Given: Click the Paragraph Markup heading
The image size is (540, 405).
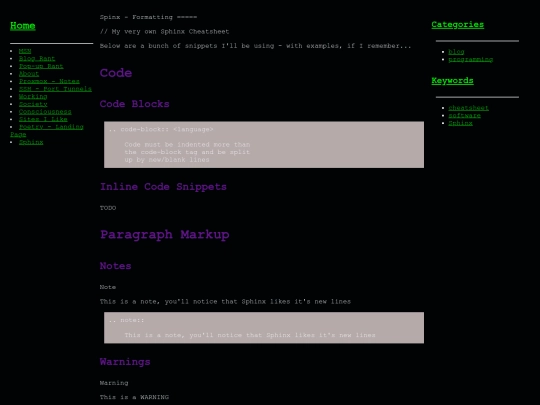Looking at the screenshot, I should point(165,235).
